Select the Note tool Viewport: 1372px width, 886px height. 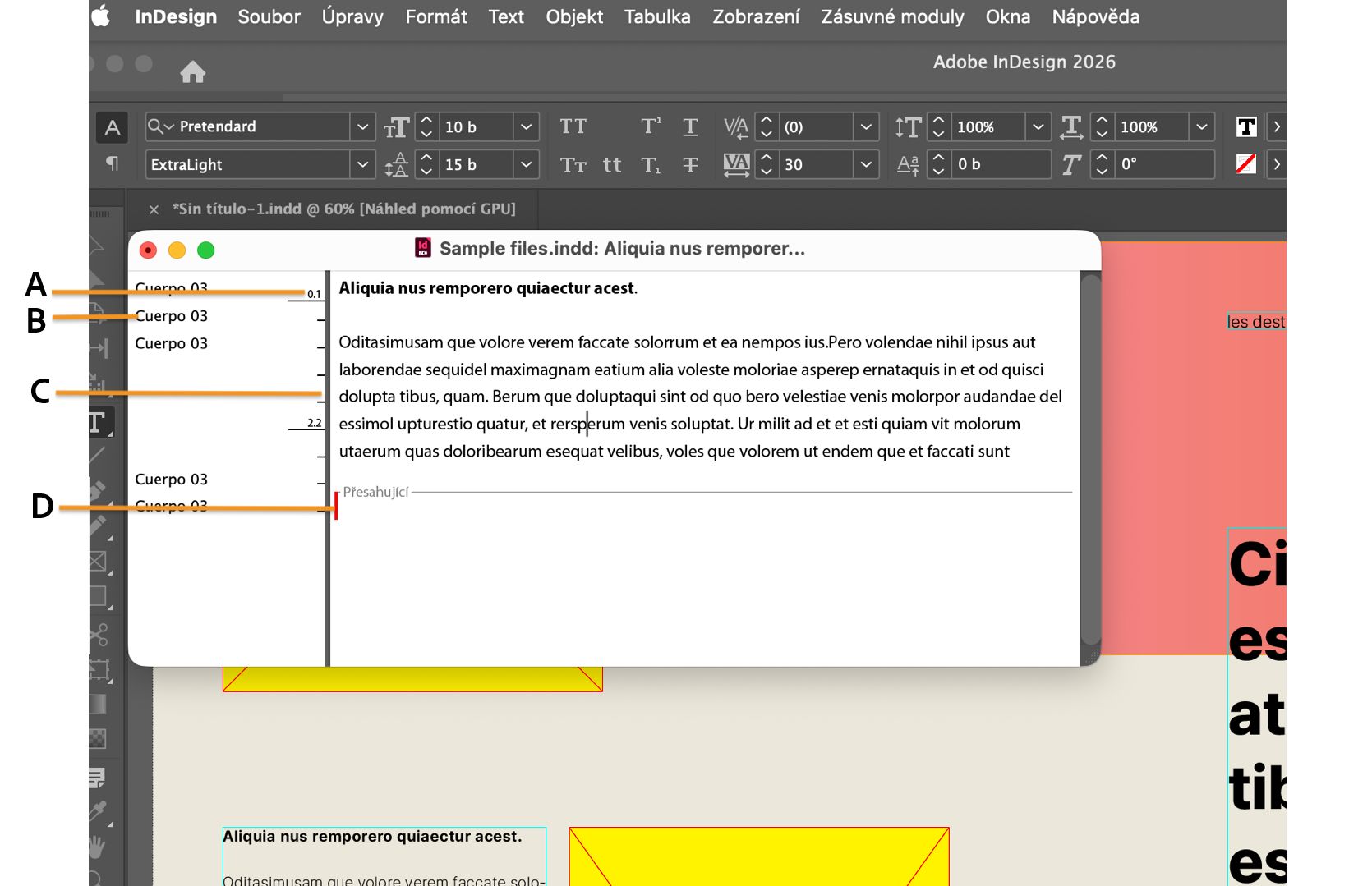pos(97,778)
